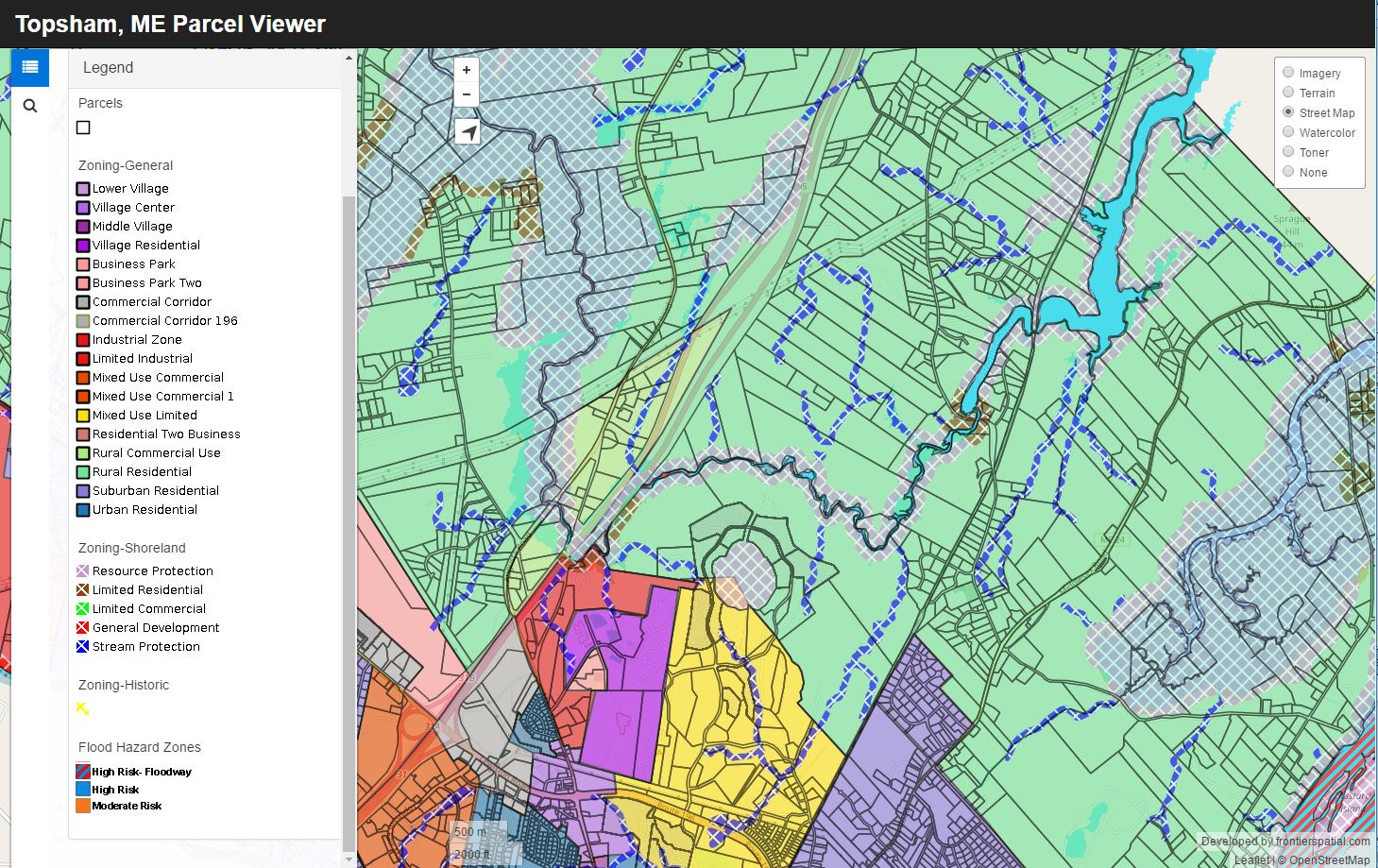The image size is (1378, 868).
Task: Activate the locate-me arrow control
Action: click(466, 131)
